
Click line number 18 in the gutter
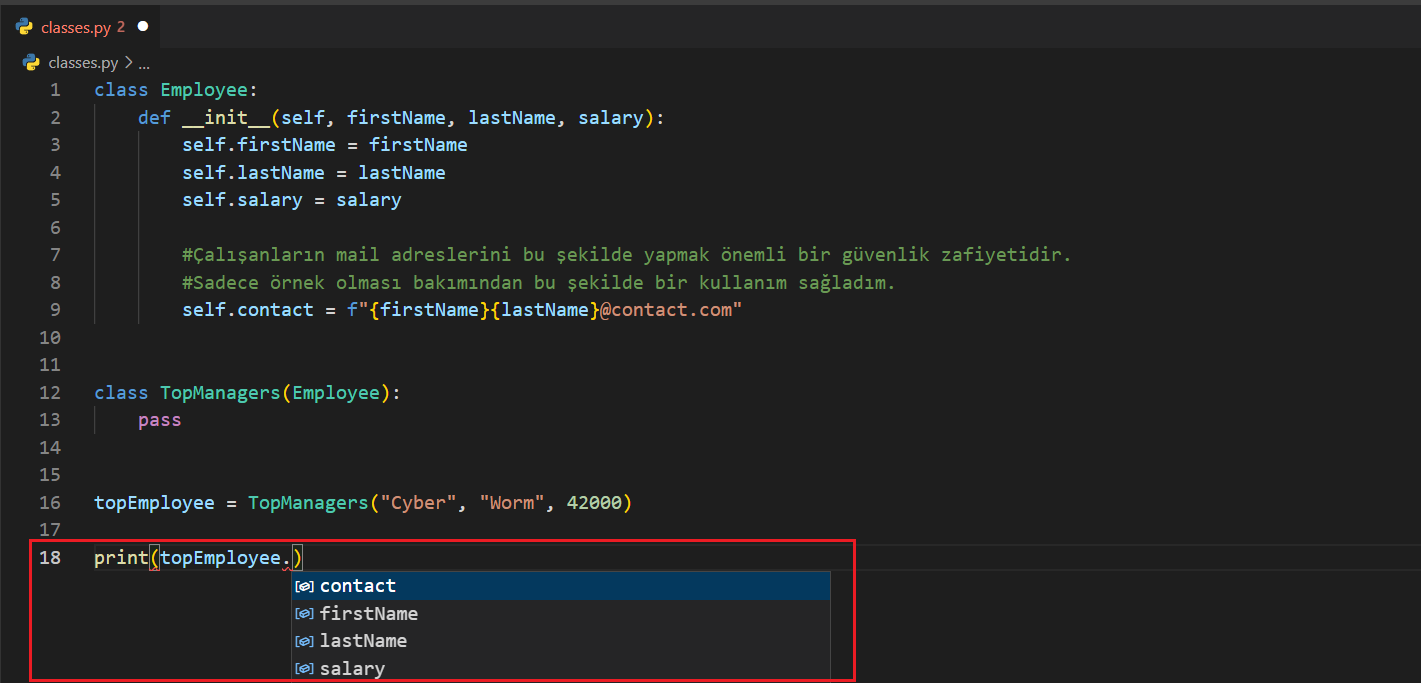(x=50, y=558)
